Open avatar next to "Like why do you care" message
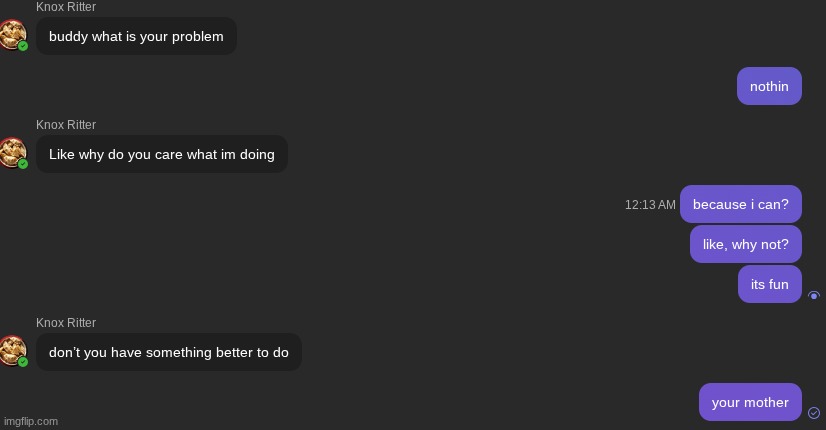Viewport: 826px width, 430px height. coord(12,153)
